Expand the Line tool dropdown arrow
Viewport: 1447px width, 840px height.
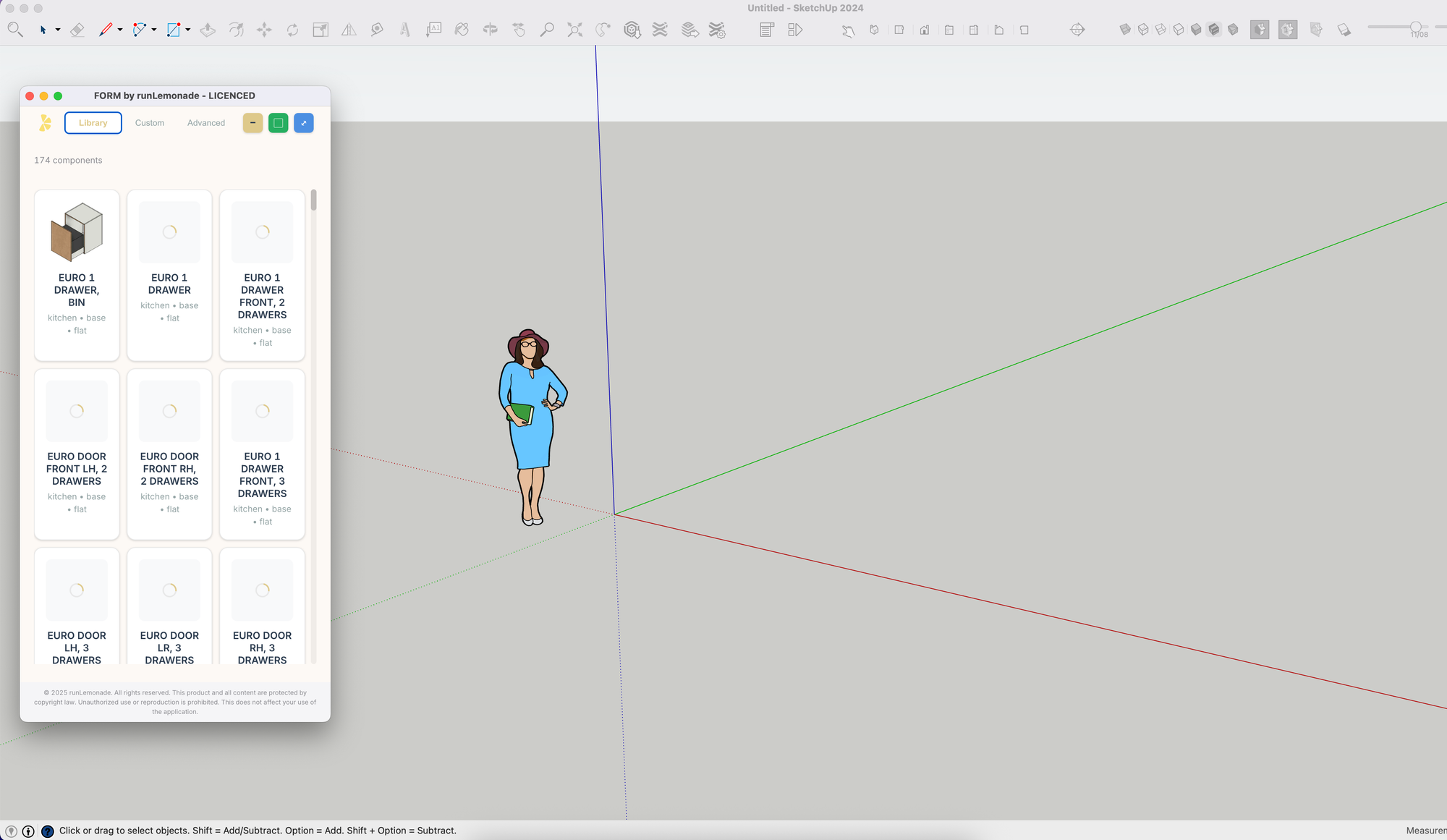pyautogui.click(x=120, y=30)
